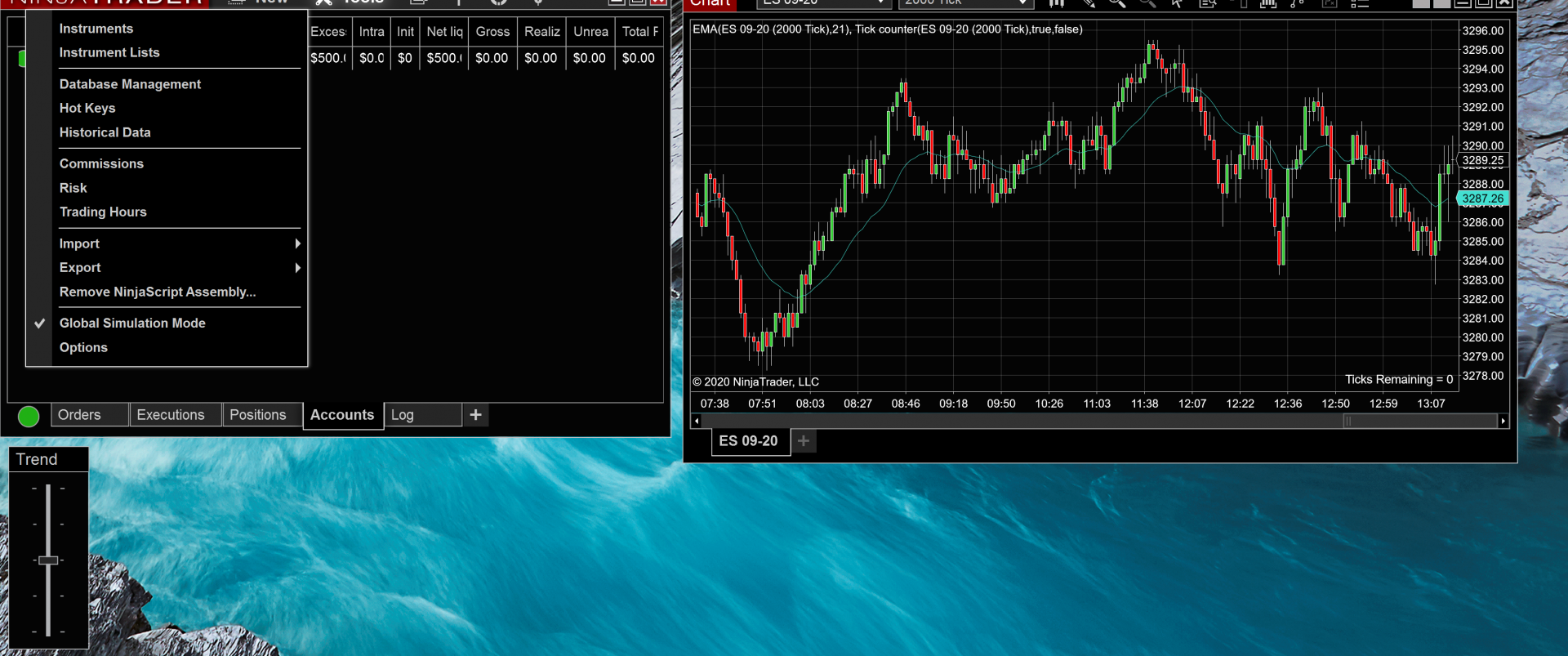Expand the Import submenu arrow

(x=297, y=243)
